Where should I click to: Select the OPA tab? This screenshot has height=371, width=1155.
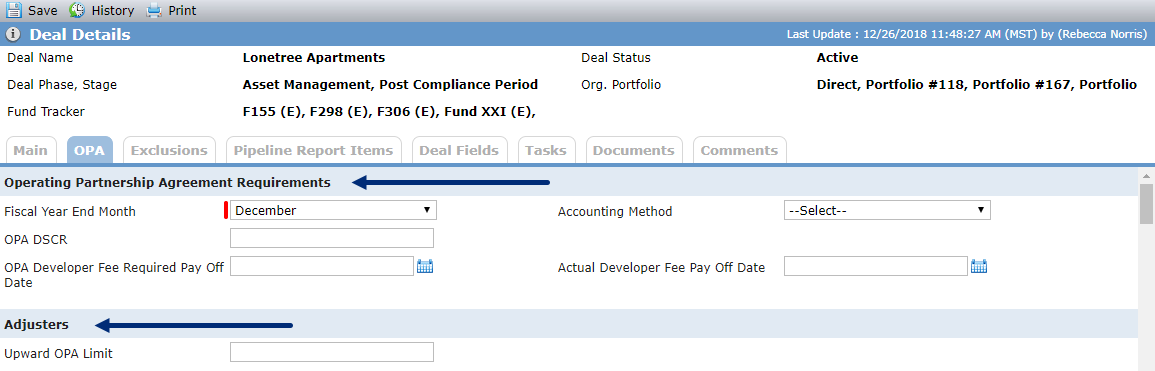[x=90, y=150]
